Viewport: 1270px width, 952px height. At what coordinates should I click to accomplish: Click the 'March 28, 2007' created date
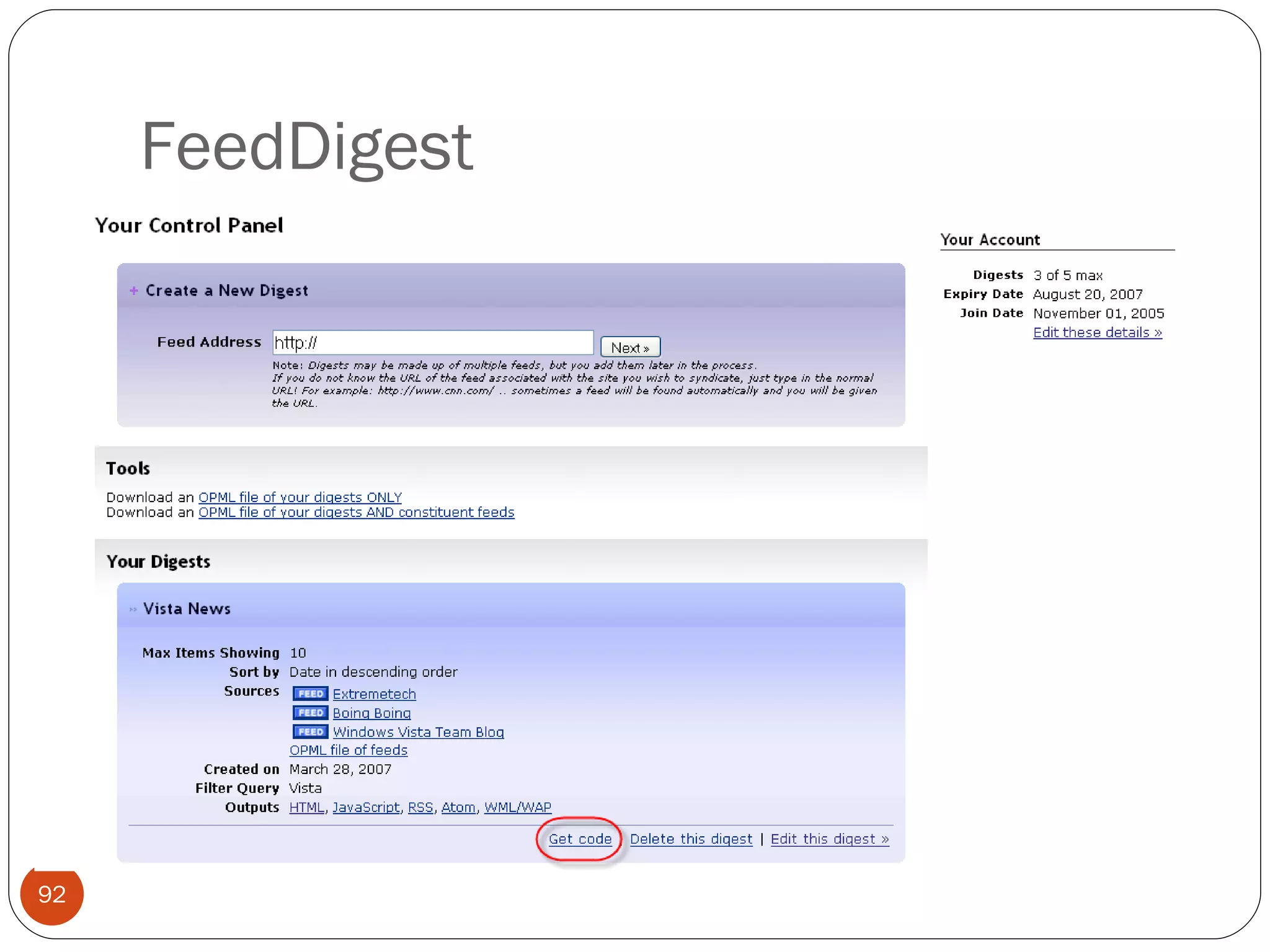click(x=340, y=769)
